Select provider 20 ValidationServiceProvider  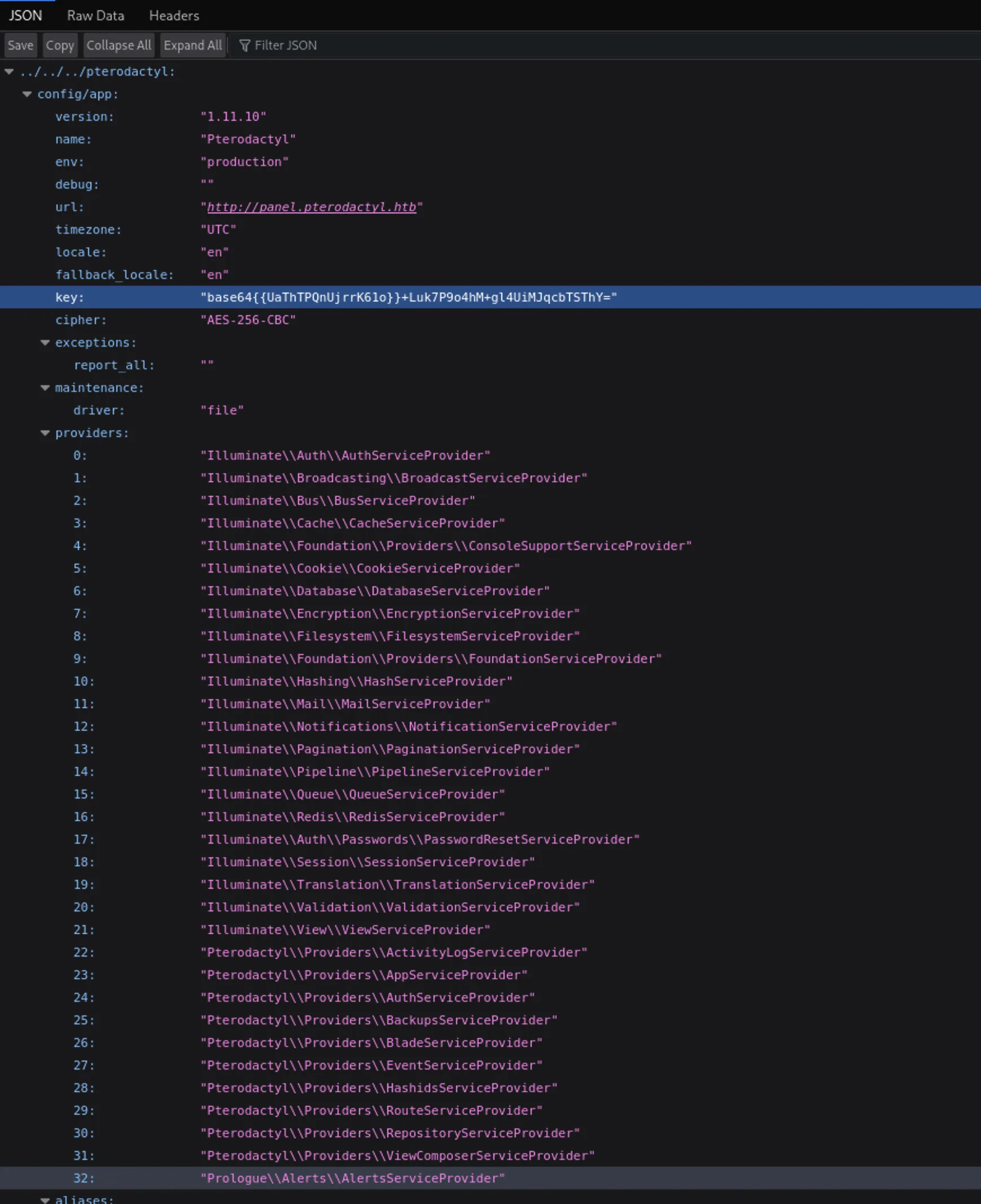click(x=490, y=908)
